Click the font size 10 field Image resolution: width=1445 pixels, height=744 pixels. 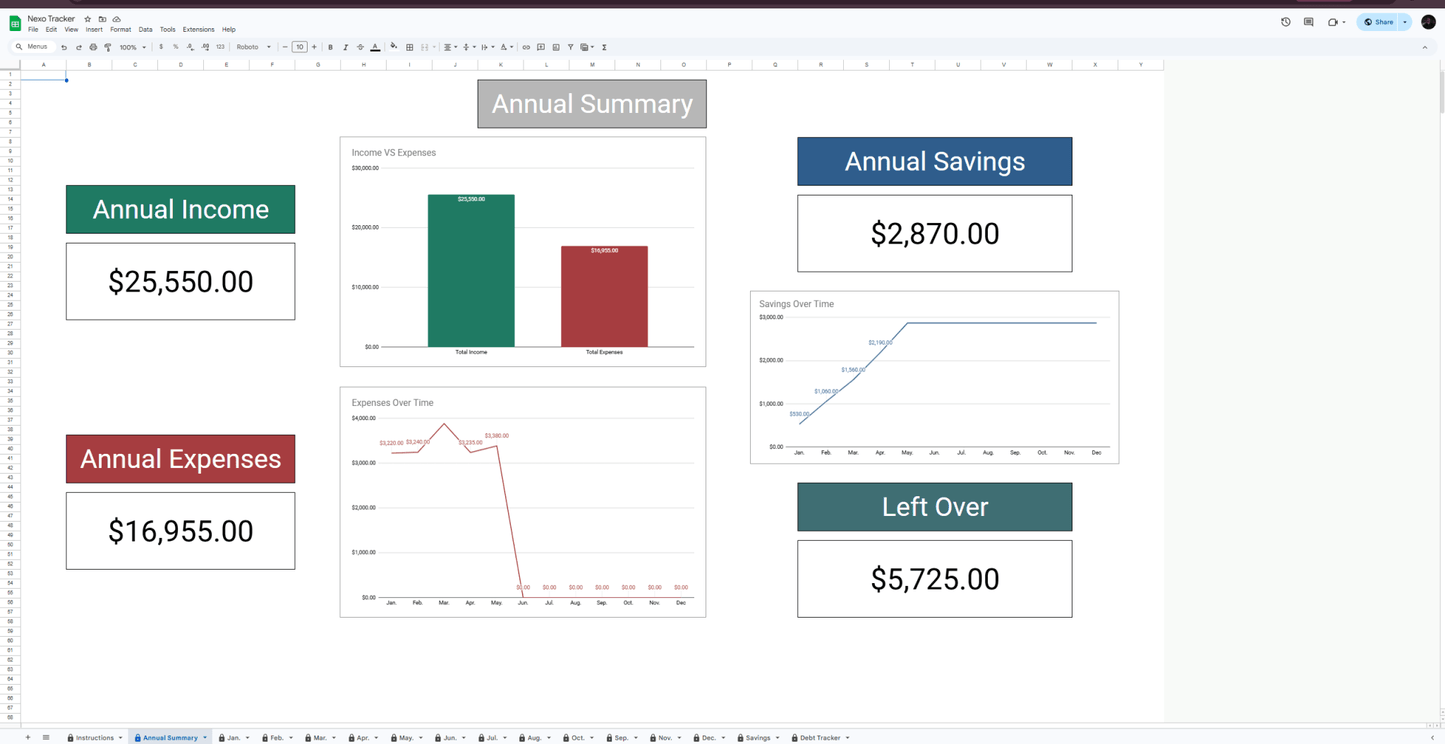[299, 47]
